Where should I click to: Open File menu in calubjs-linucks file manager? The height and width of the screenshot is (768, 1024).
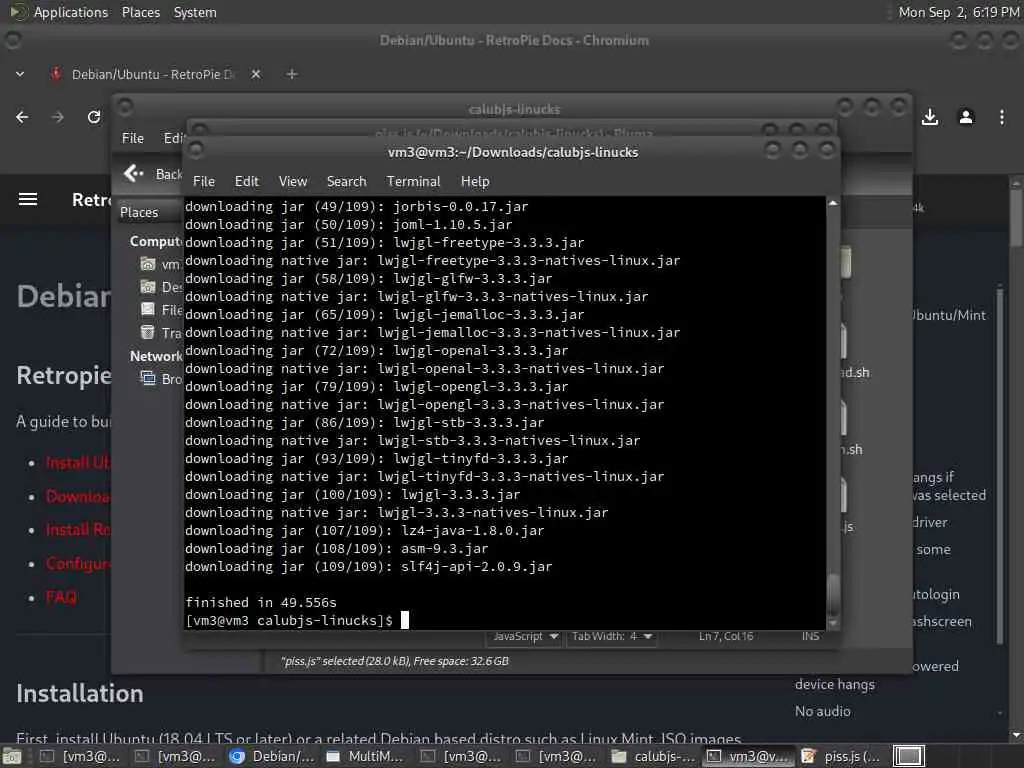(133, 138)
